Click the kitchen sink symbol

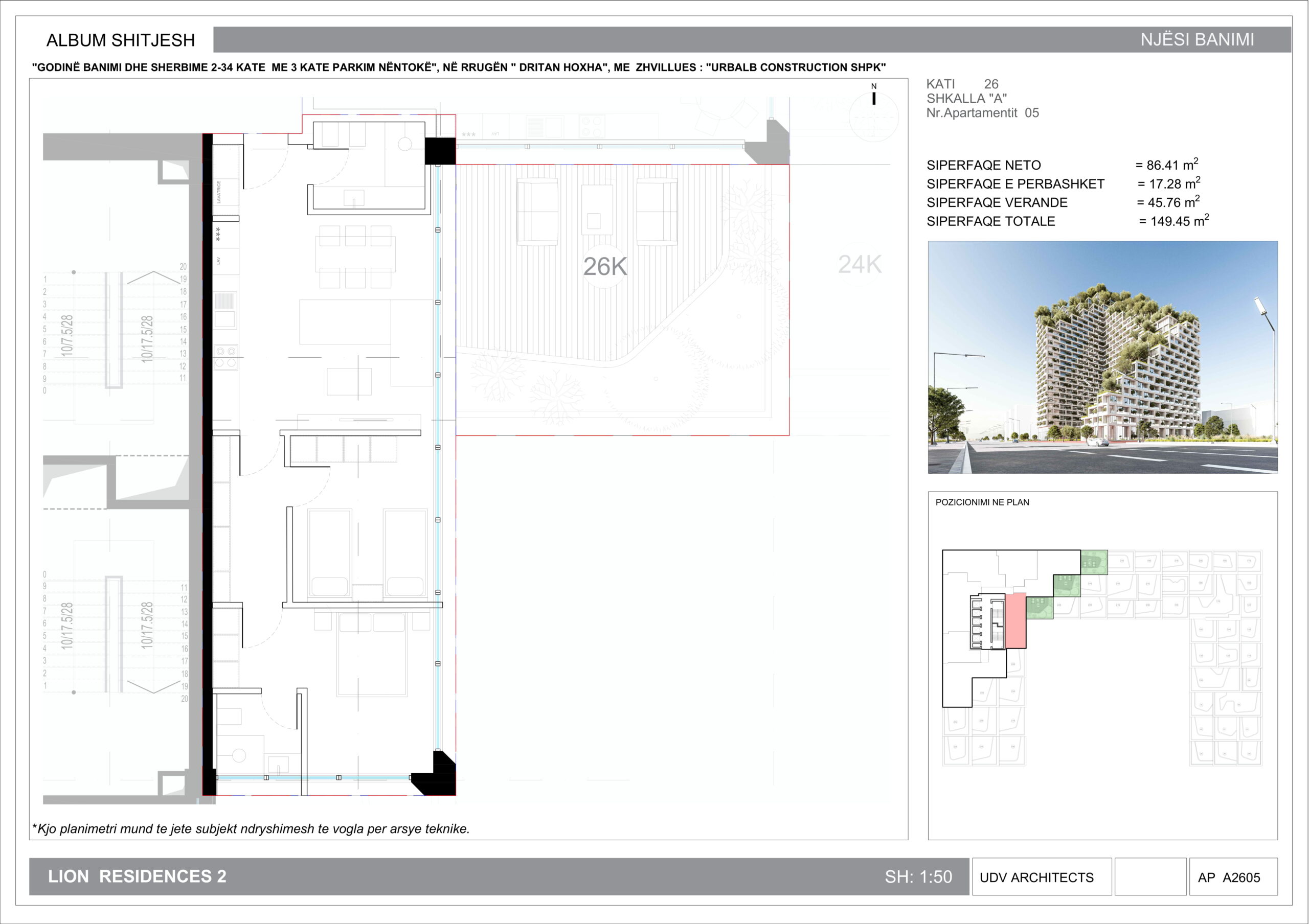224,318
